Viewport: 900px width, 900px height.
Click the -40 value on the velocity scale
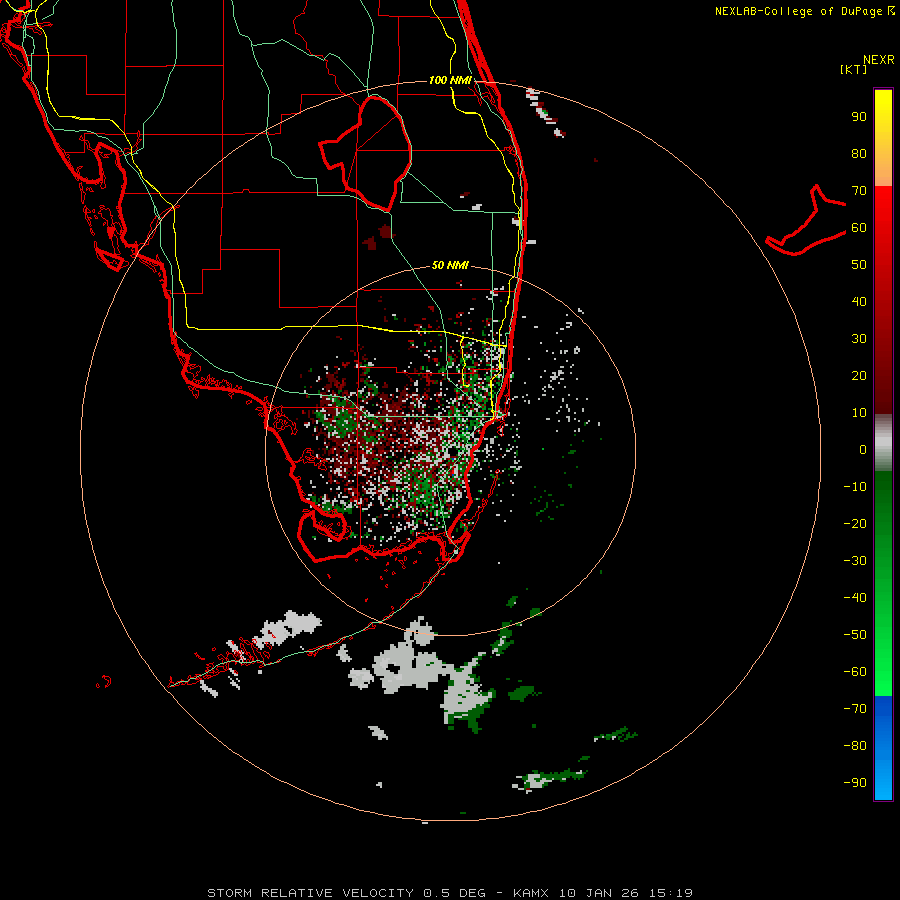[855, 598]
